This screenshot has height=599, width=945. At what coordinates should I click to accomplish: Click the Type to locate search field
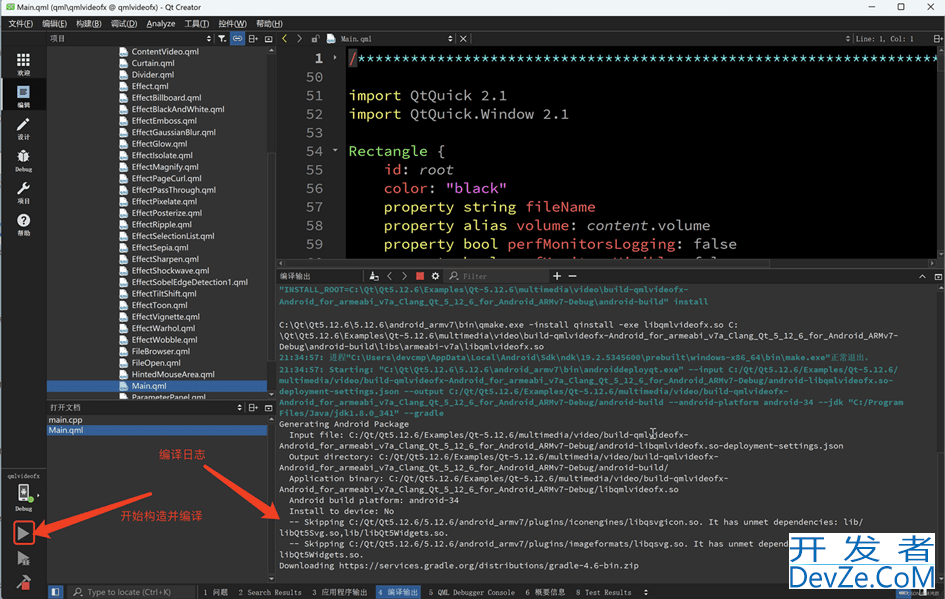pyautogui.click(x=131, y=592)
